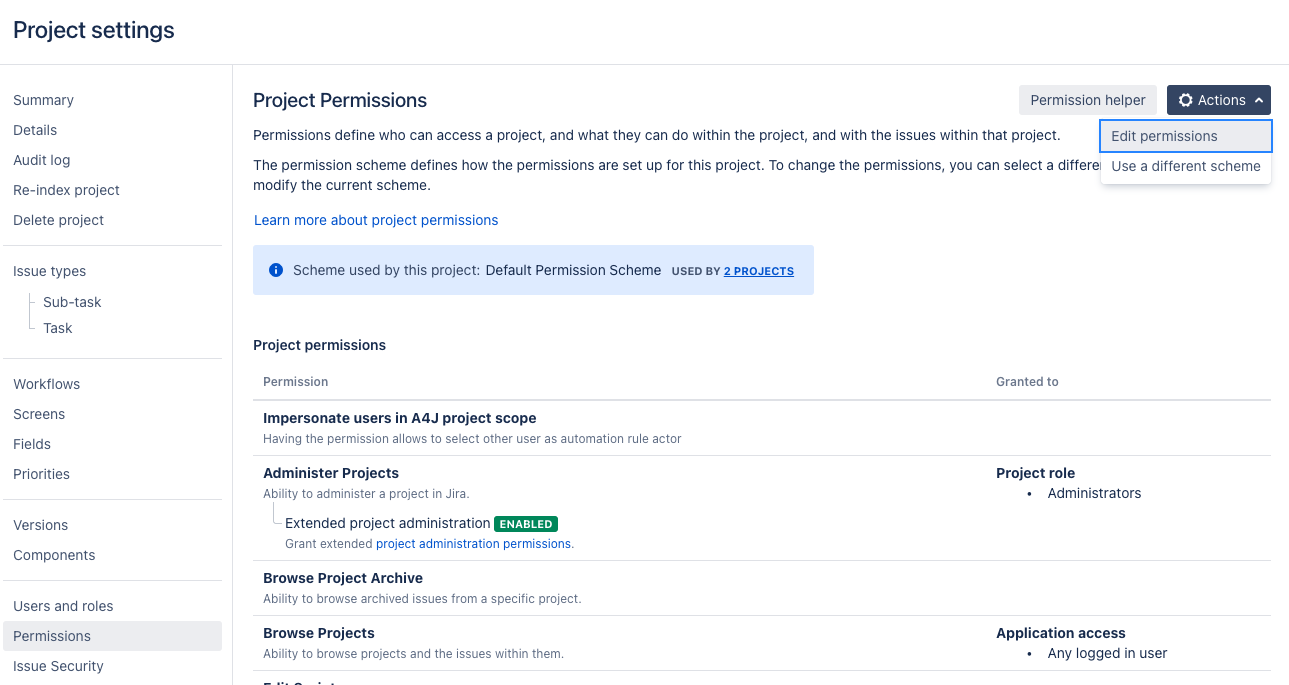
Task: Follow Learn more about project permissions link
Action: tap(376, 220)
